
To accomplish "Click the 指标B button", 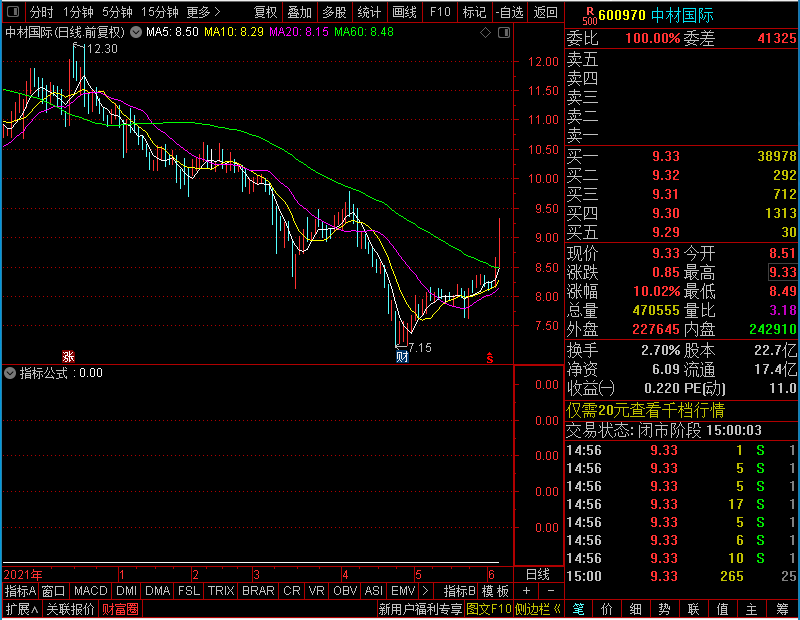I will coord(460,591).
